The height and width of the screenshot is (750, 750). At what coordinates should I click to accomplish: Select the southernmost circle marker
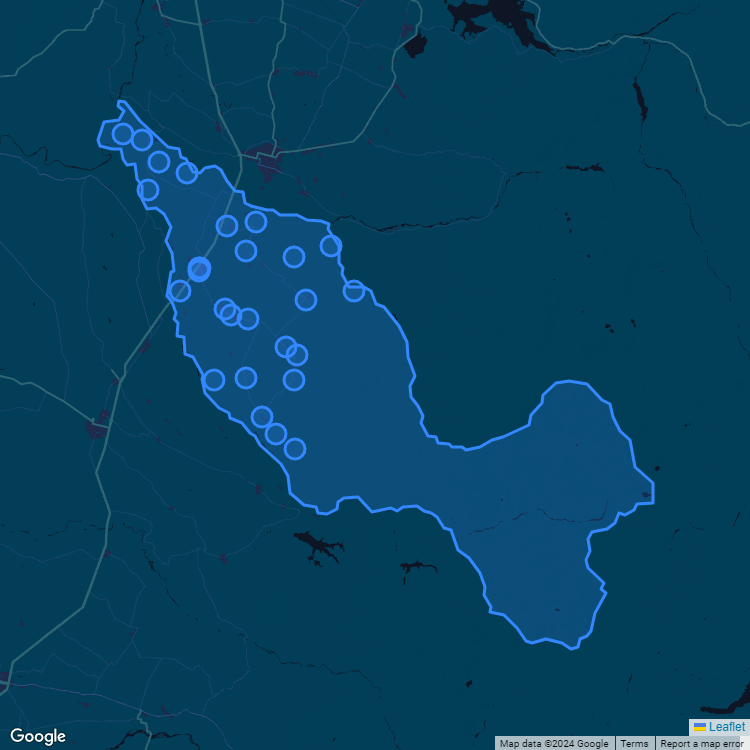click(295, 449)
